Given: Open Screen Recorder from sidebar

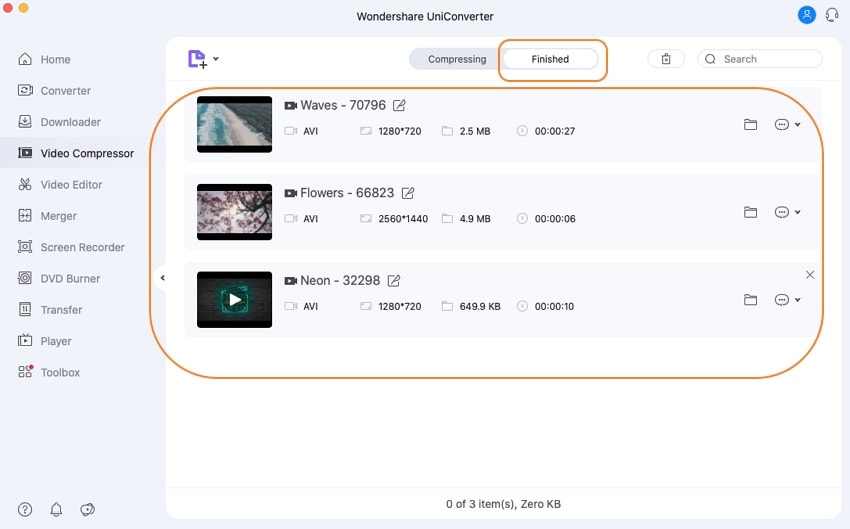Looking at the screenshot, I should point(71,247).
